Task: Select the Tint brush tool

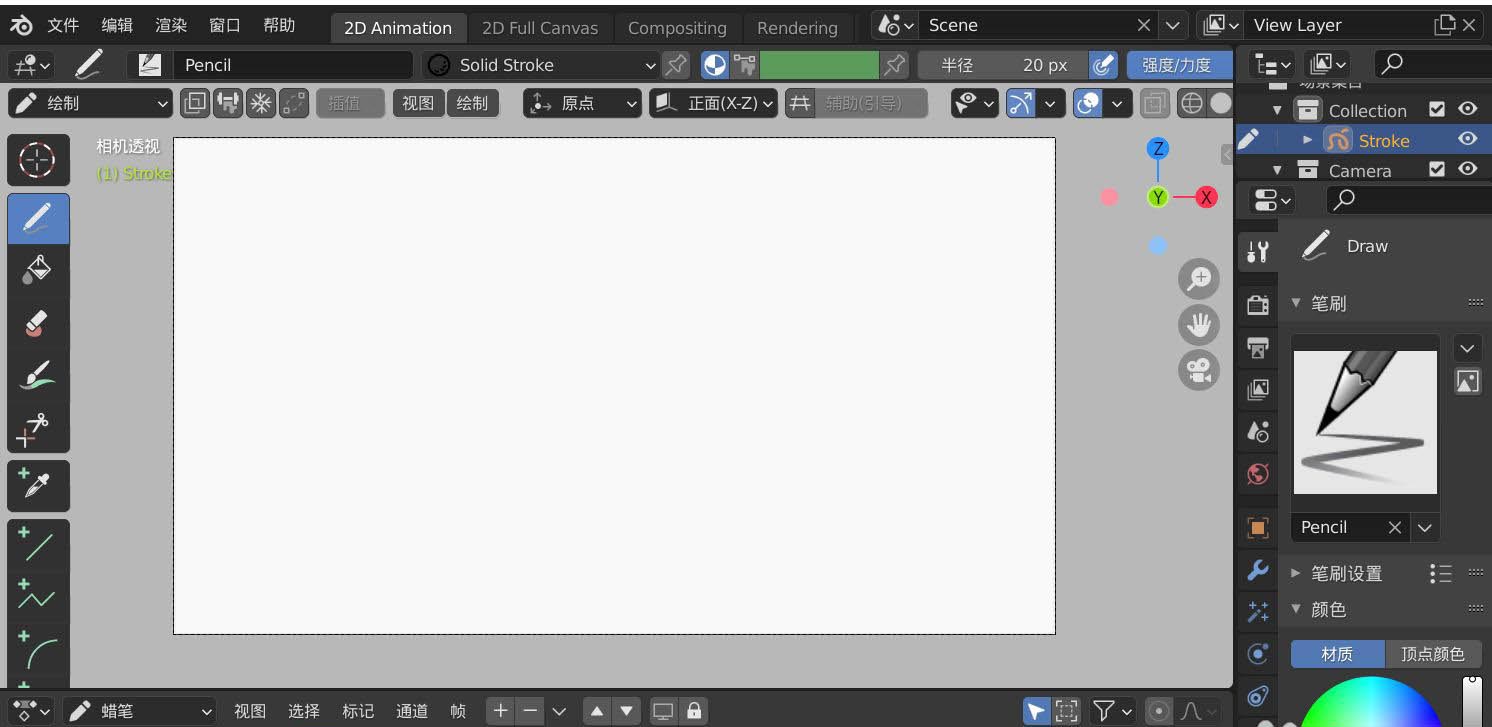Action: point(38,377)
